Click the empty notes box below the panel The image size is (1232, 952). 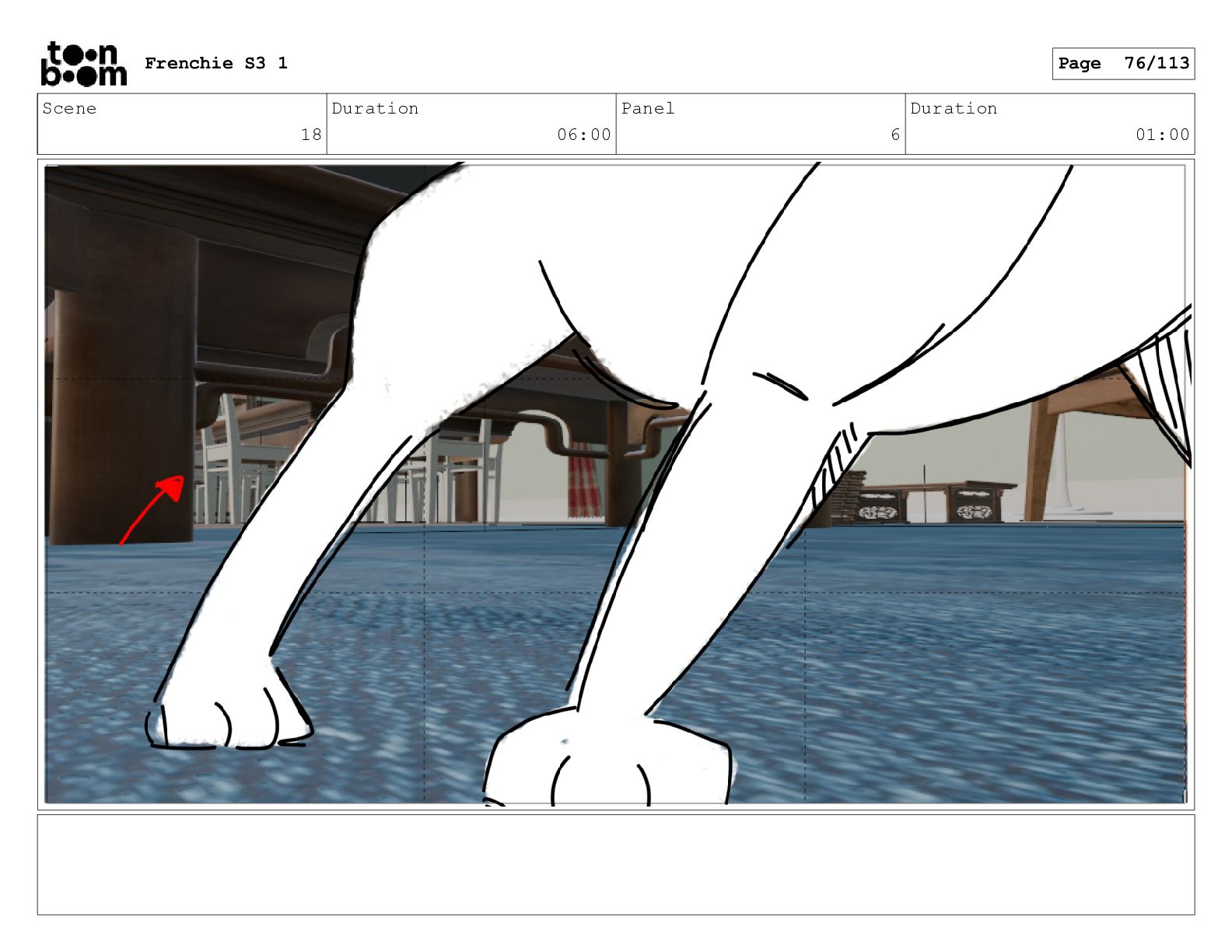pyautogui.click(x=616, y=864)
